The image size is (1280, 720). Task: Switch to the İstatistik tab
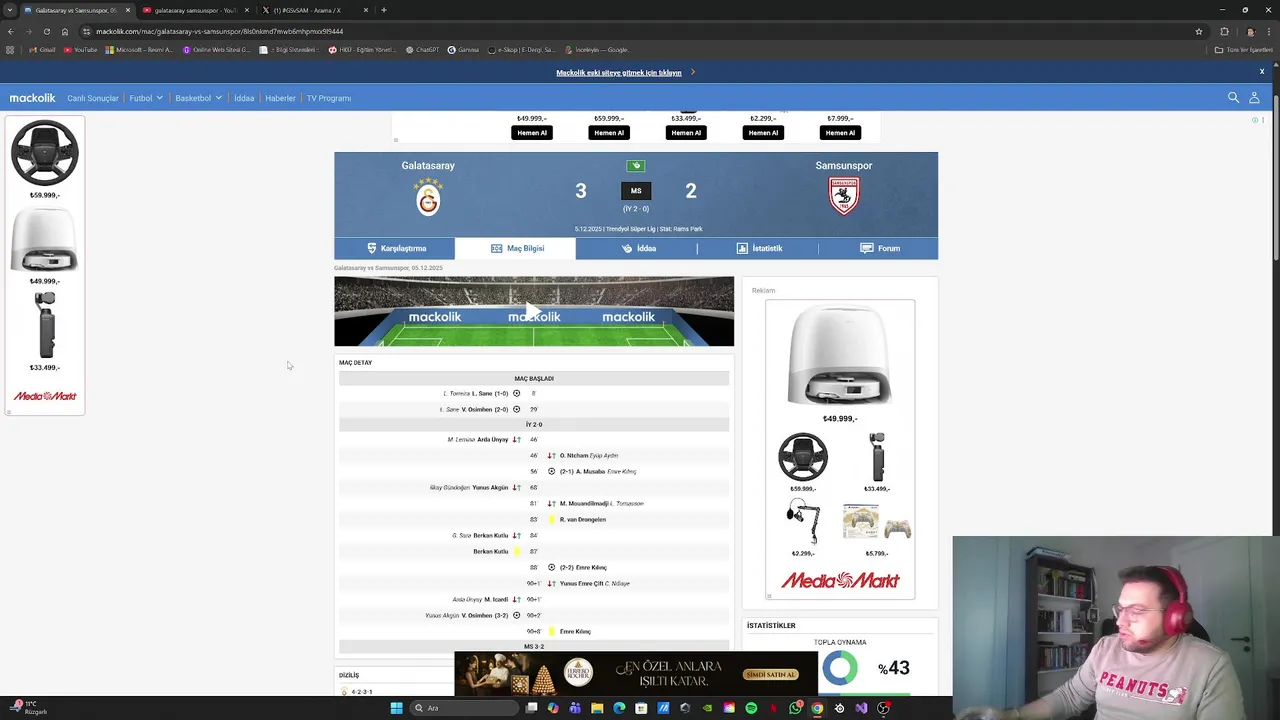(758, 248)
